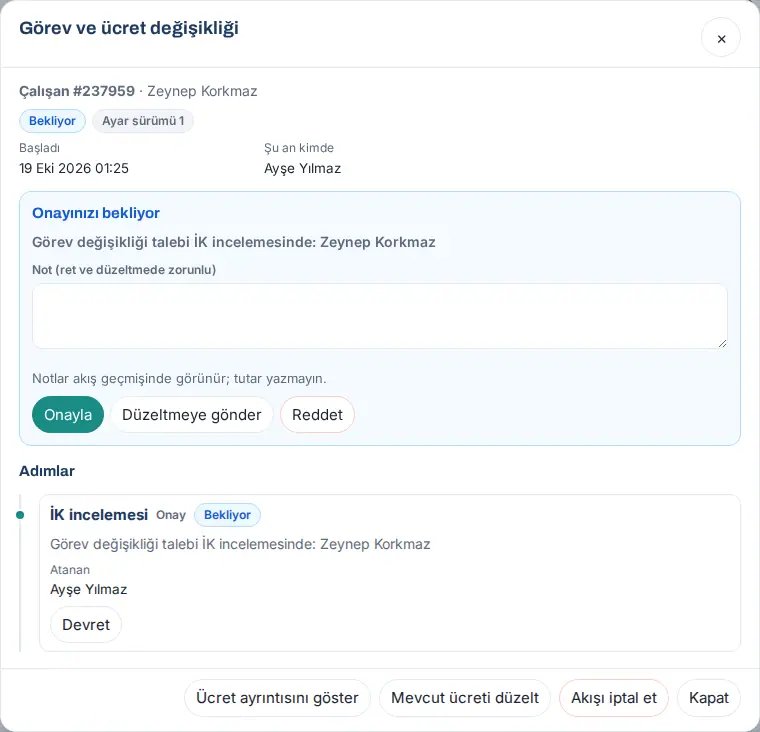Screen dimensions: 760x732
Task: Click the Onayınızı bekliyor heading
Action: [96, 213]
